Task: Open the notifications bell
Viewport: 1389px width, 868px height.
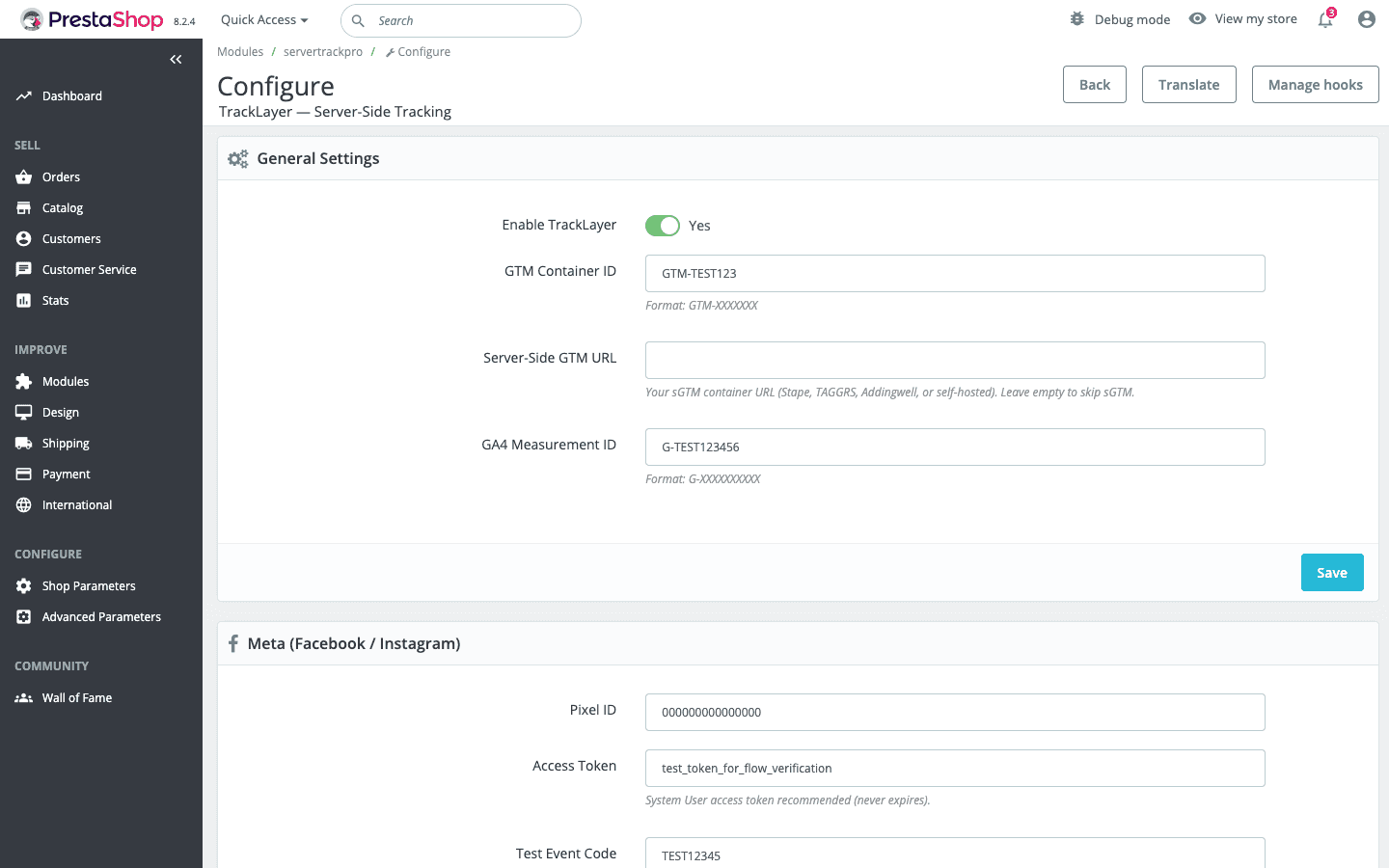Action: (1324, 19)
